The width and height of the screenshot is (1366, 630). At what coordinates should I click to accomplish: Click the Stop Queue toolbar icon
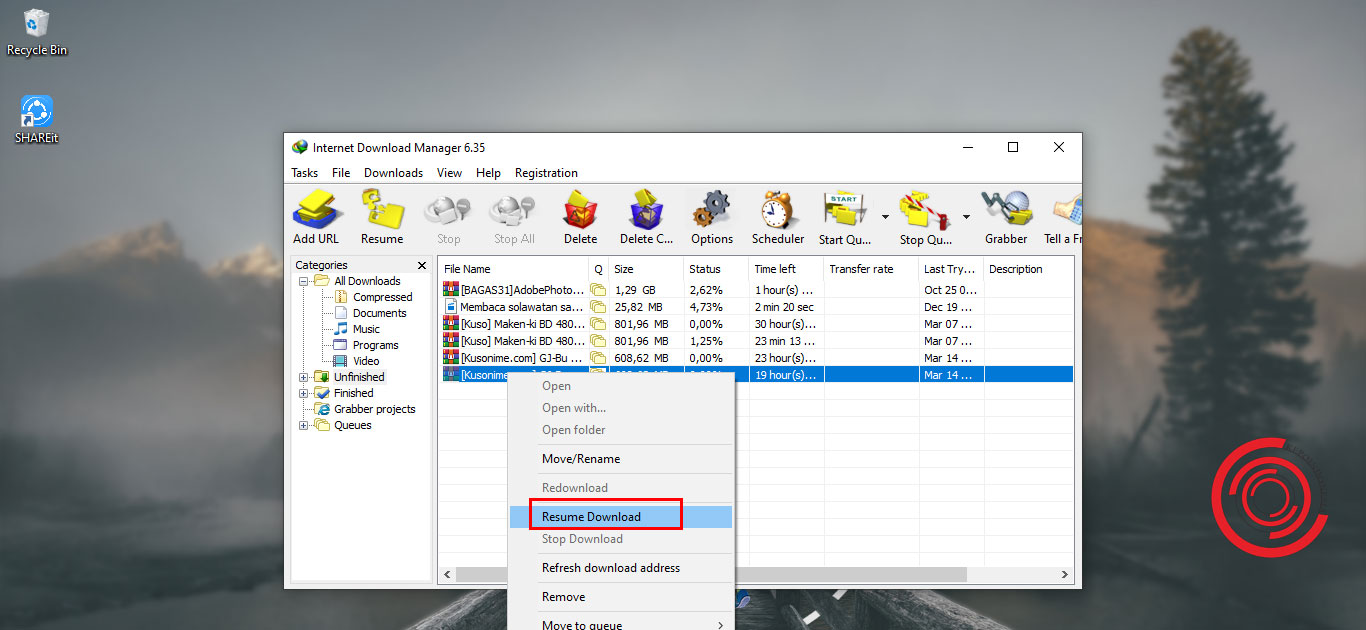tap(925, 217)
